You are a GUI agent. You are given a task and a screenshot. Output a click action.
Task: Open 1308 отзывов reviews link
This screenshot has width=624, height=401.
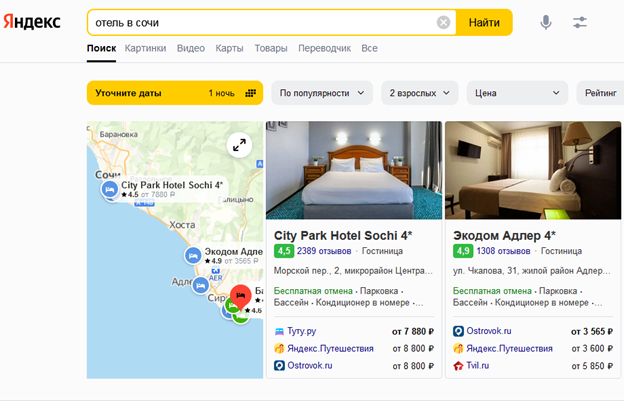[x=503, y=251]
